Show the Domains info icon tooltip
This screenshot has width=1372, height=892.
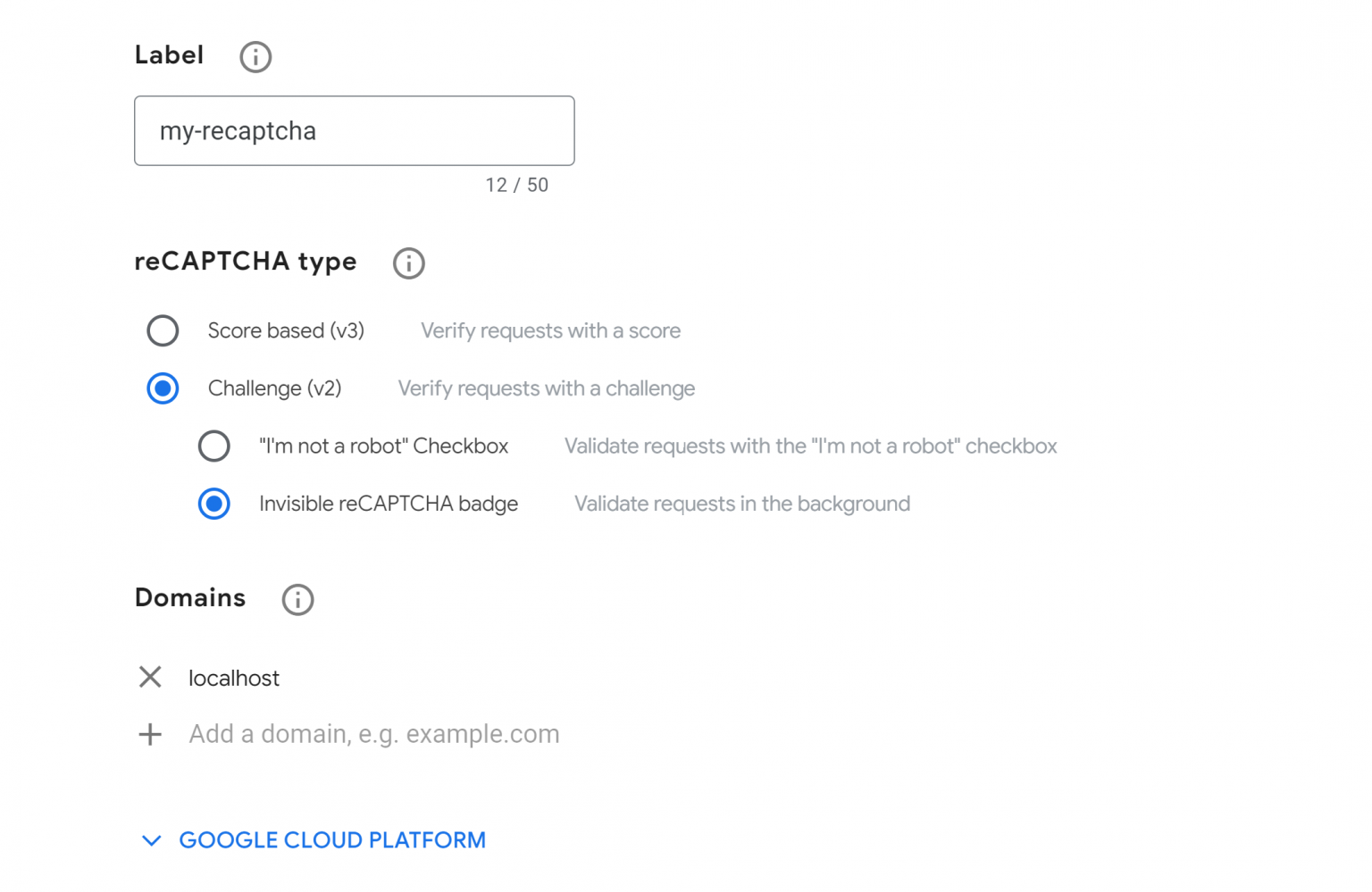click(297, 599)
